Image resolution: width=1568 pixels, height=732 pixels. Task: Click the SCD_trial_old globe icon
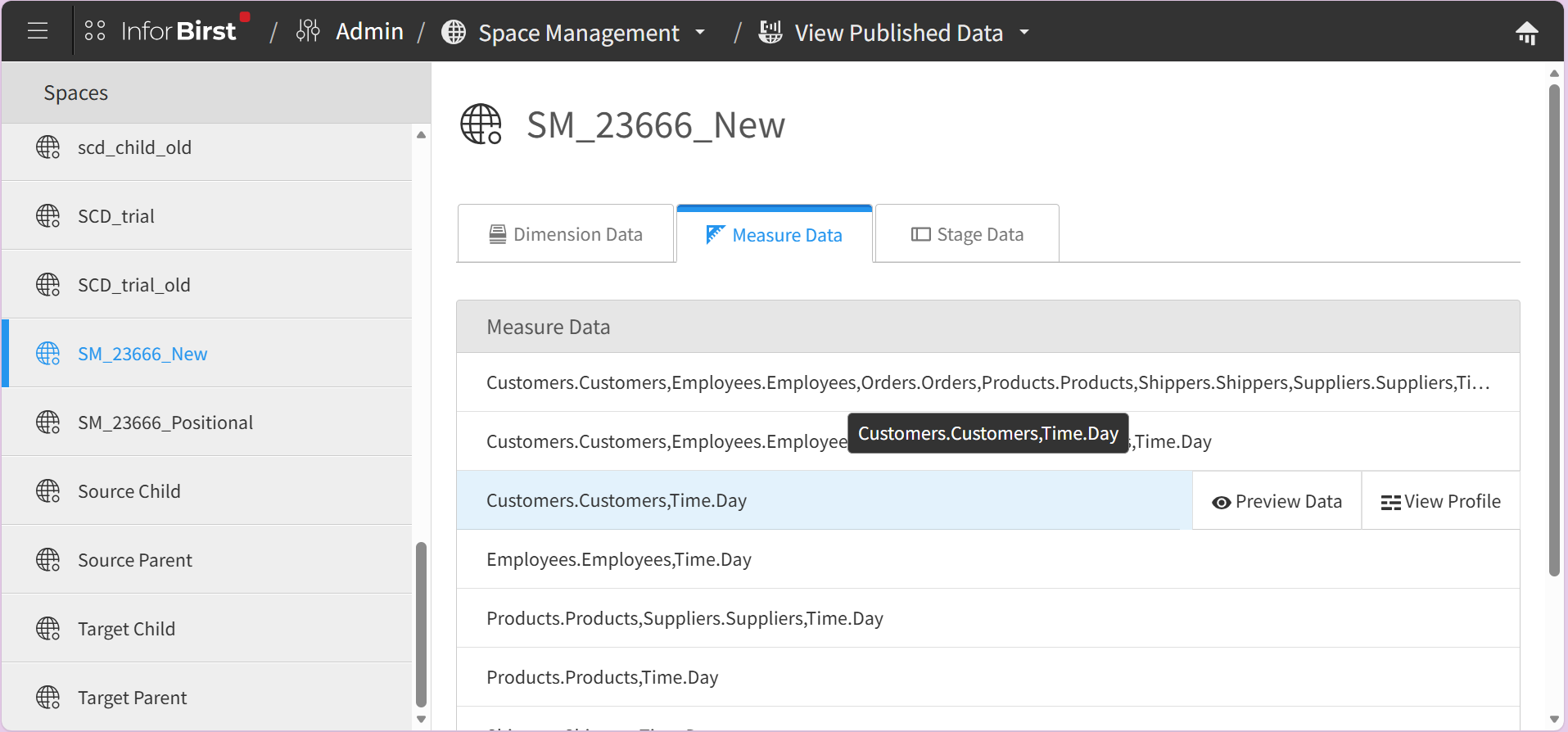coord(48,285)
